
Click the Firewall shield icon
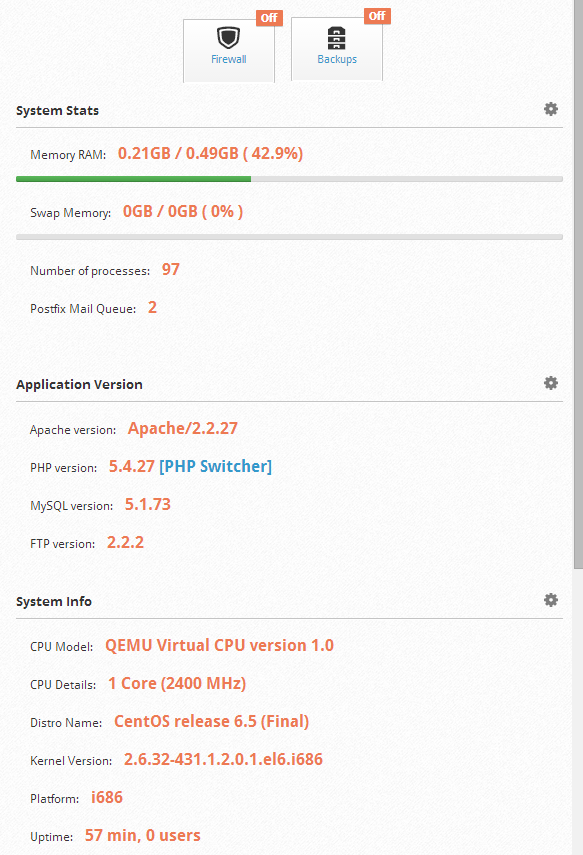(228, 38)
